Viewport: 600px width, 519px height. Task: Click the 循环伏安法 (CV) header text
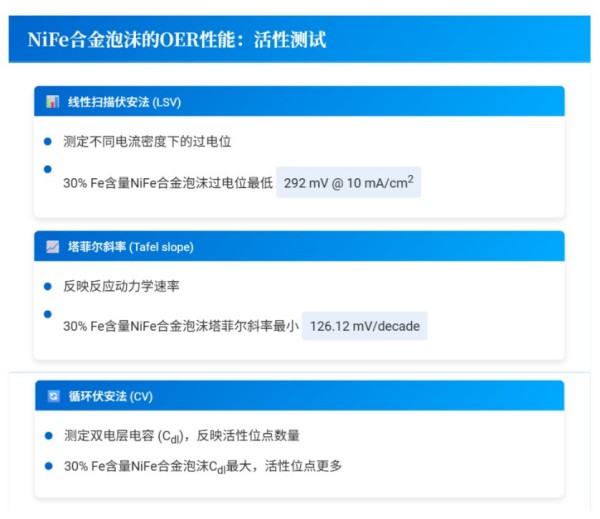coord(110,397)
